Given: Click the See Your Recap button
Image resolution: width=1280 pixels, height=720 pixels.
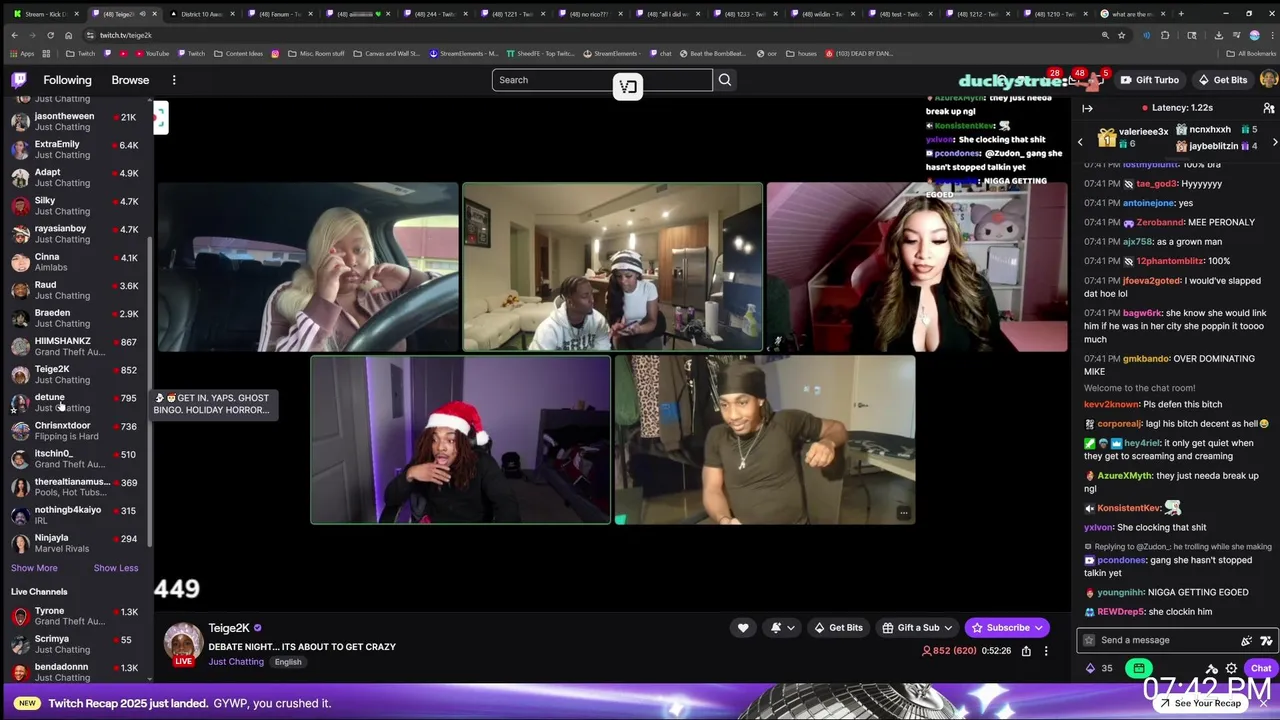Looking at the screenshot, I should click(1200, 703).
